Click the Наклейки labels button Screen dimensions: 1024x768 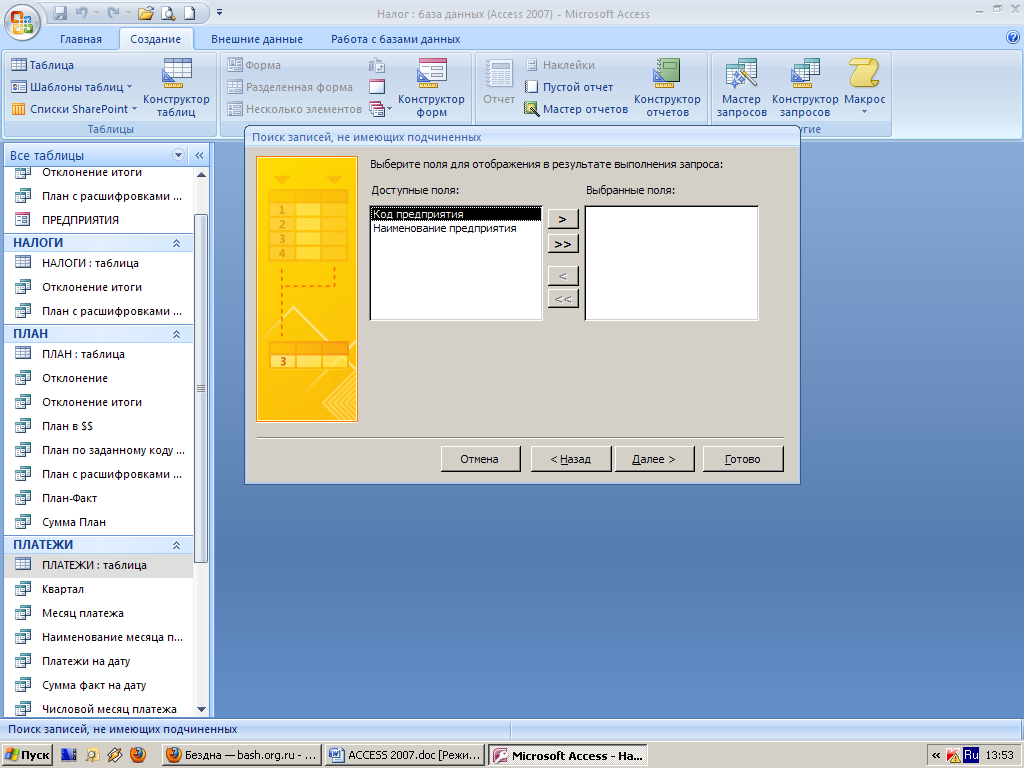click(x=560, y=65)
